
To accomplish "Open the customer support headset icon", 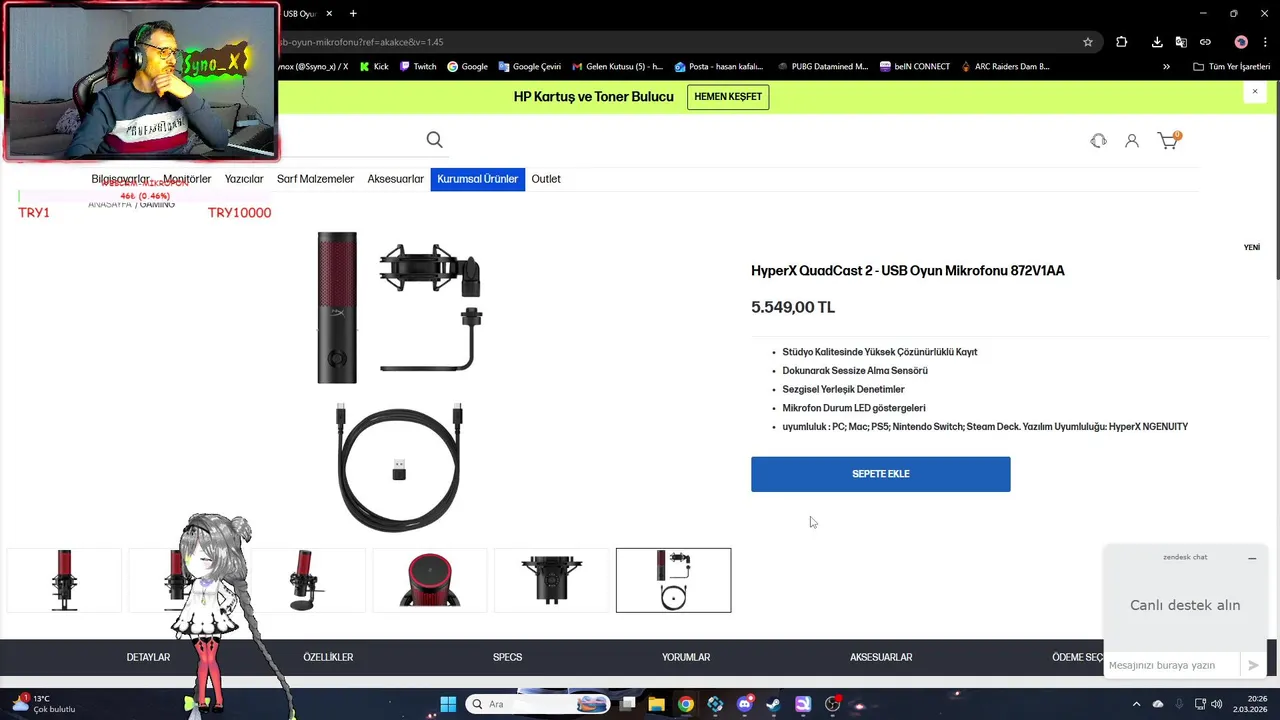I will coord(1098,141).
